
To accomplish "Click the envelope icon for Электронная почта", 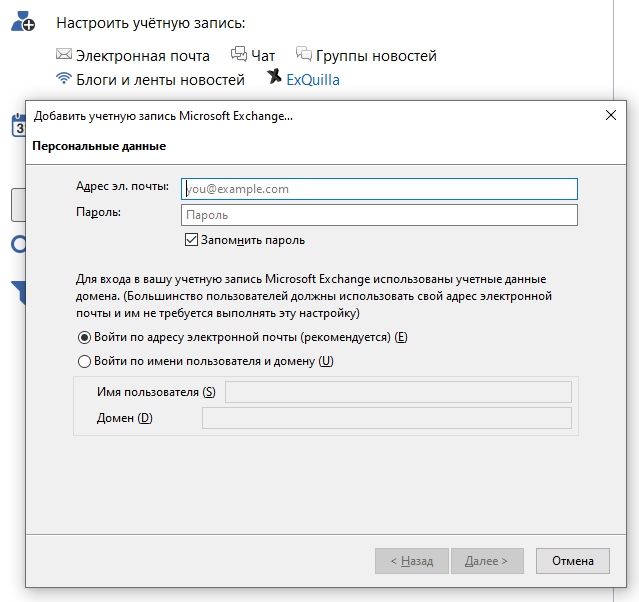I will pos(64,54).
